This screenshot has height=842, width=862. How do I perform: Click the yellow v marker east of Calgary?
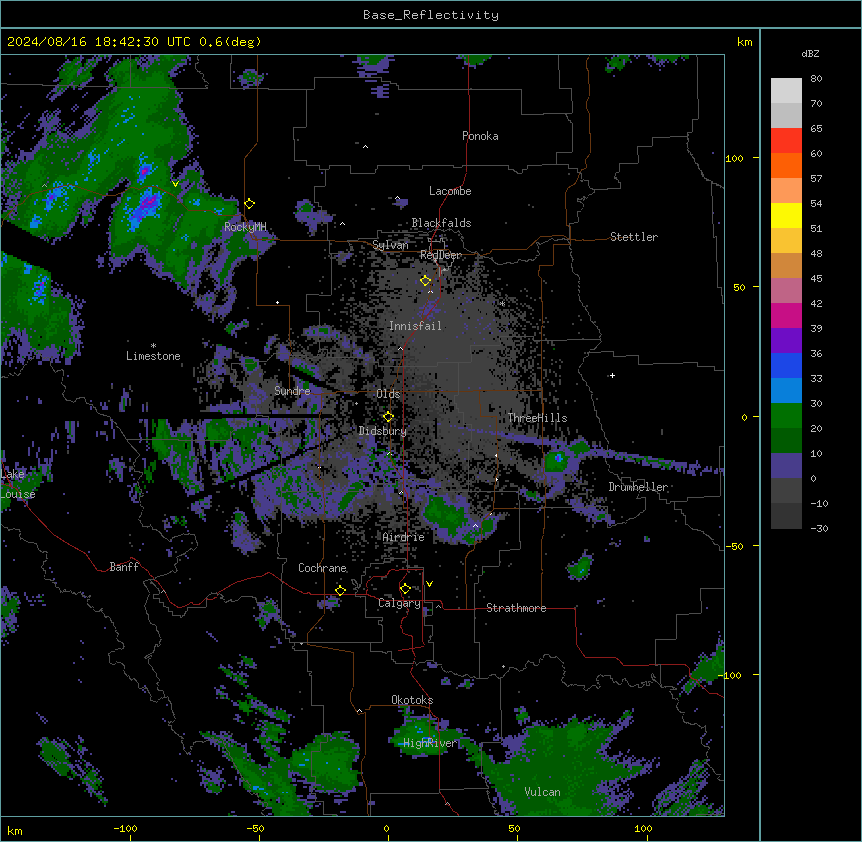pos(429,584)
